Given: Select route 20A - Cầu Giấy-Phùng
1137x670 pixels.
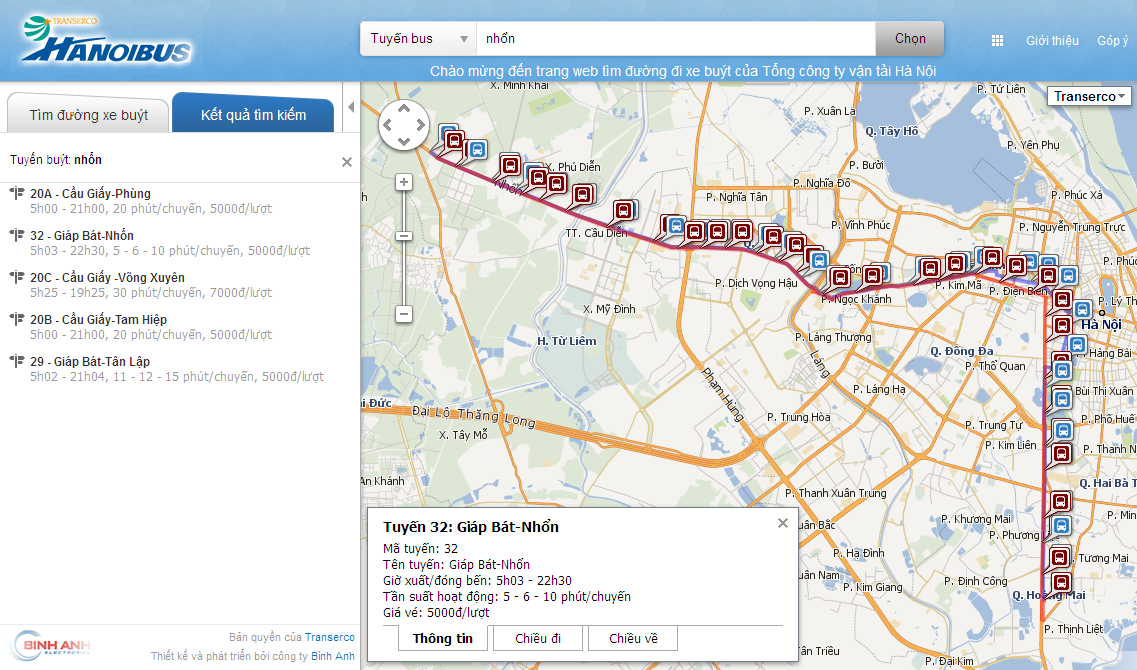Looking at the screenshot, I should click(x=91, y=194).
